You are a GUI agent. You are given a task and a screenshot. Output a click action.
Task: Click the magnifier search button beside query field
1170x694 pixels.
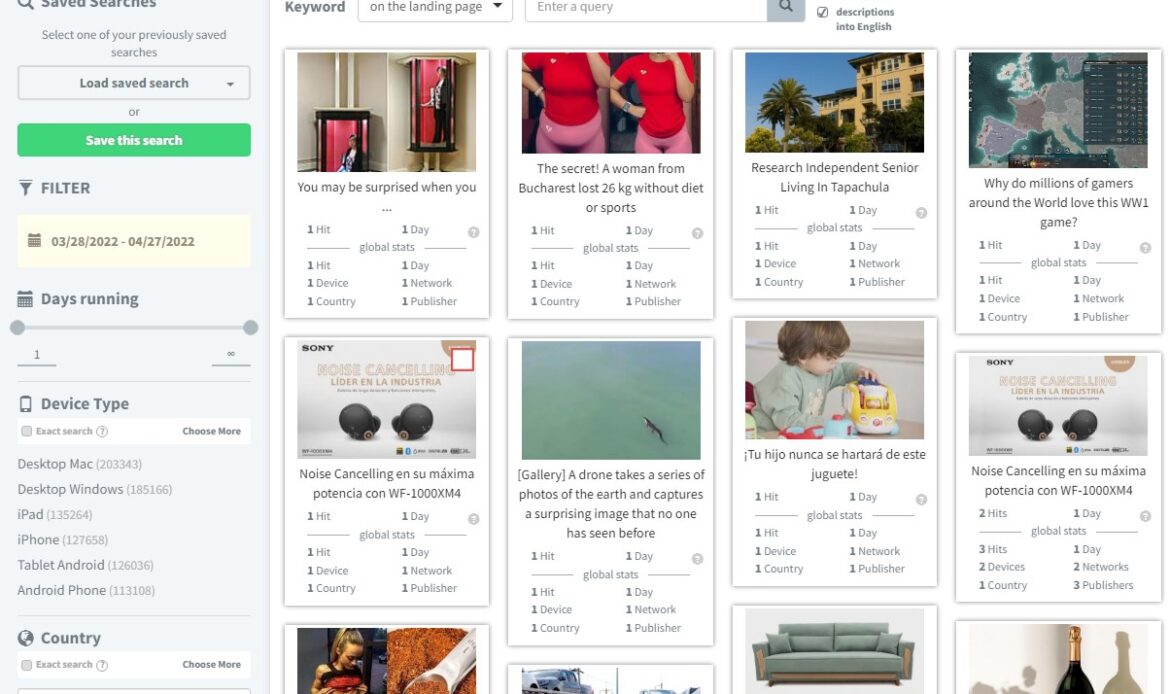point(786,7)
